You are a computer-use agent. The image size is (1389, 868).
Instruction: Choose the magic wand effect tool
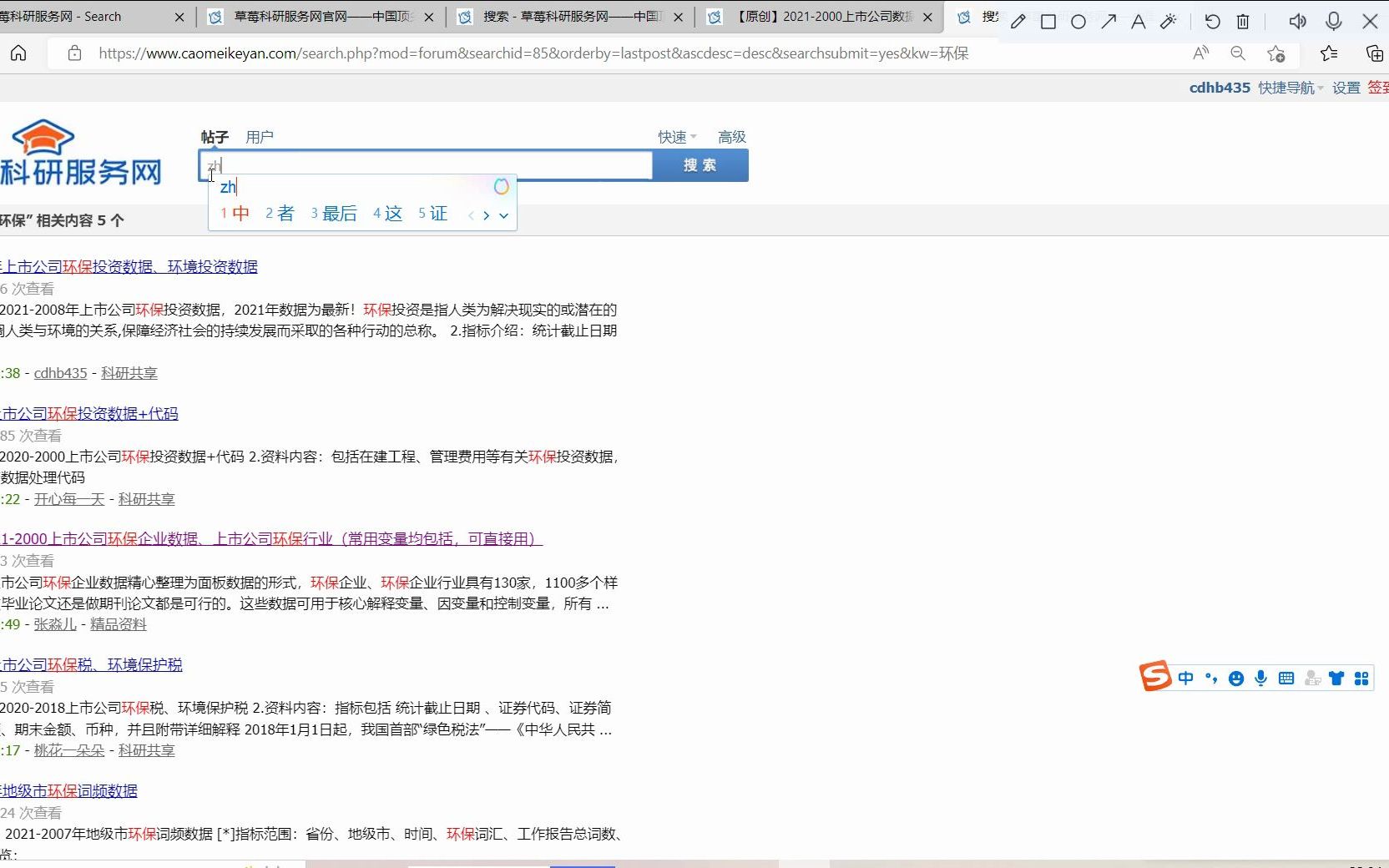click(1168, 22)
